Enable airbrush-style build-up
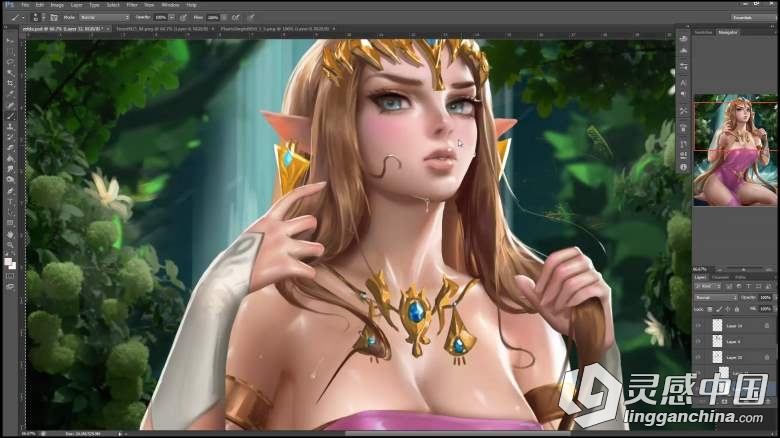 (236, 17)
